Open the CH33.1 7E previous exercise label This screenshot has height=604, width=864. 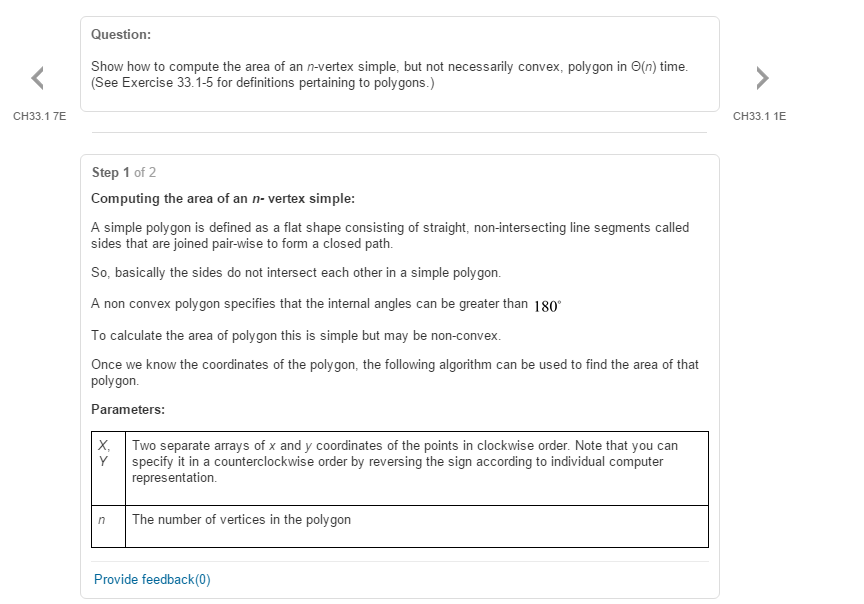pos(40,116)
